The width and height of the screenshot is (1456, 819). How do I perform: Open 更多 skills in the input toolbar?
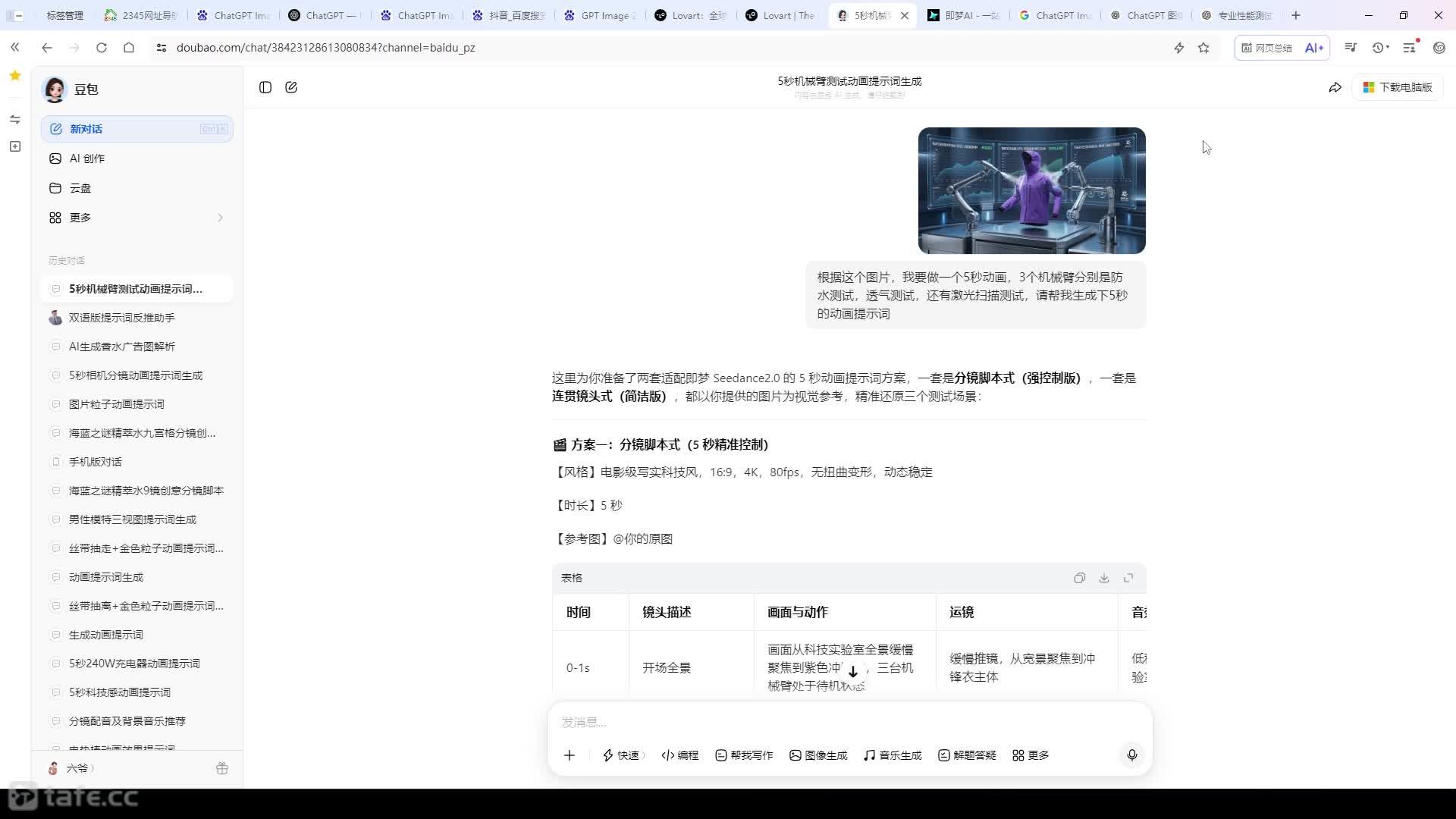click(x=1031, y=755)
